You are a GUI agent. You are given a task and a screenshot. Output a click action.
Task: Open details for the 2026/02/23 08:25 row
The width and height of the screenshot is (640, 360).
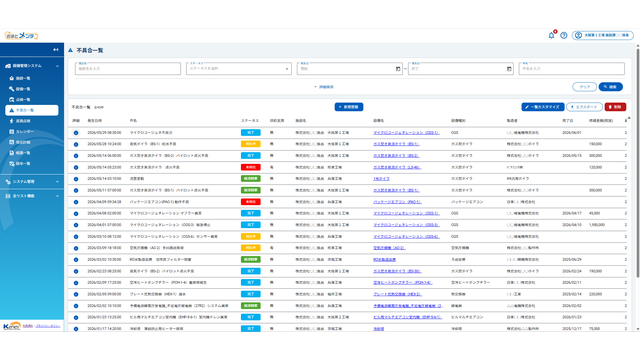tap(76, 271)
